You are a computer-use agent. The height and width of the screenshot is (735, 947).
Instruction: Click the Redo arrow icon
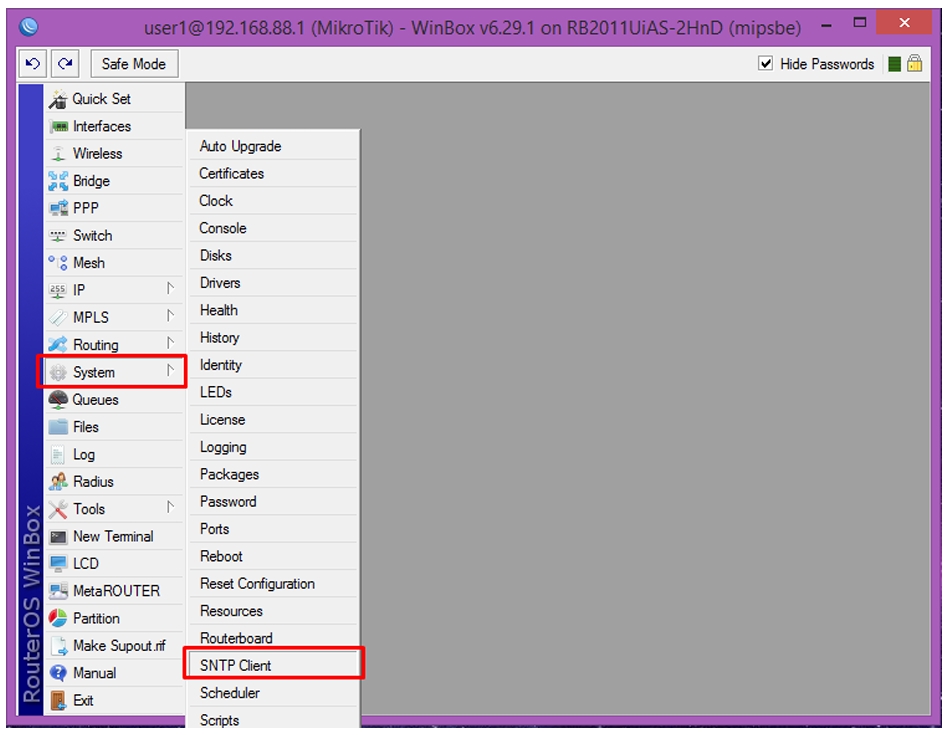[x=65, y=63]
